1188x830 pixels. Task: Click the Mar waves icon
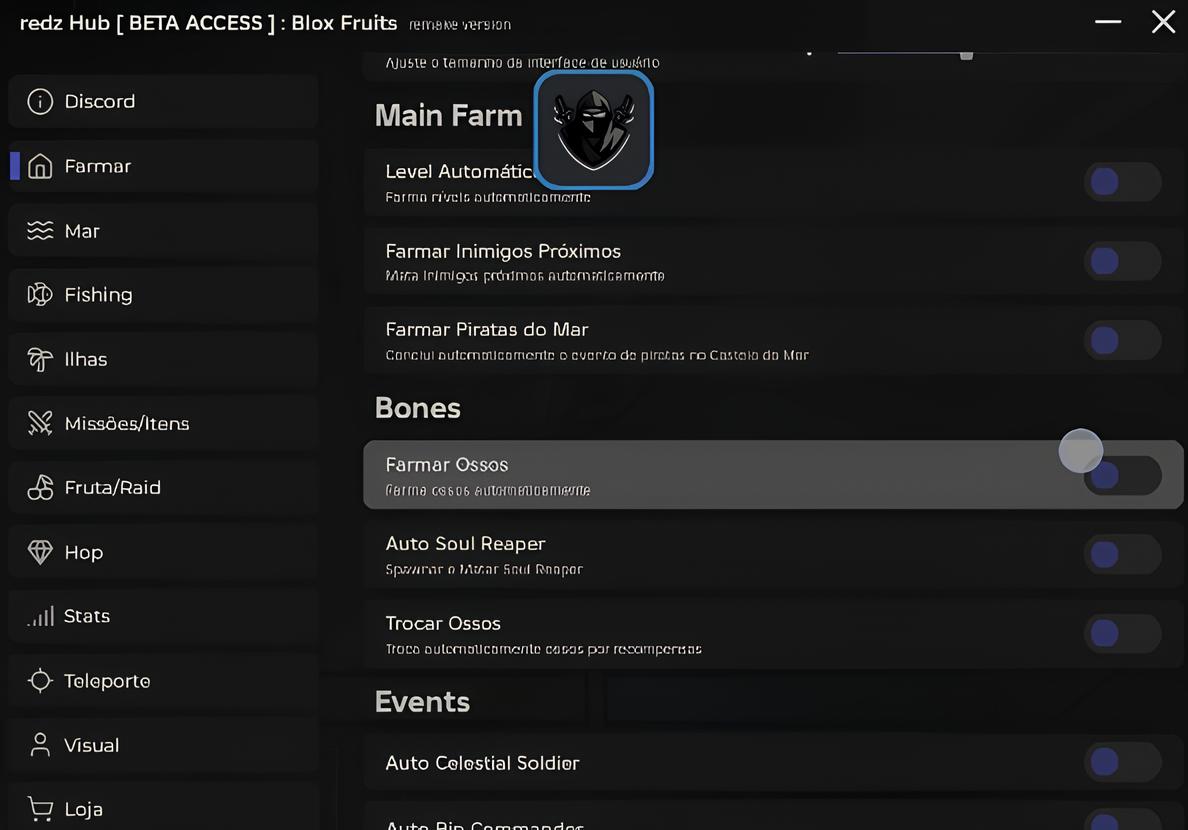pos(40,230)
